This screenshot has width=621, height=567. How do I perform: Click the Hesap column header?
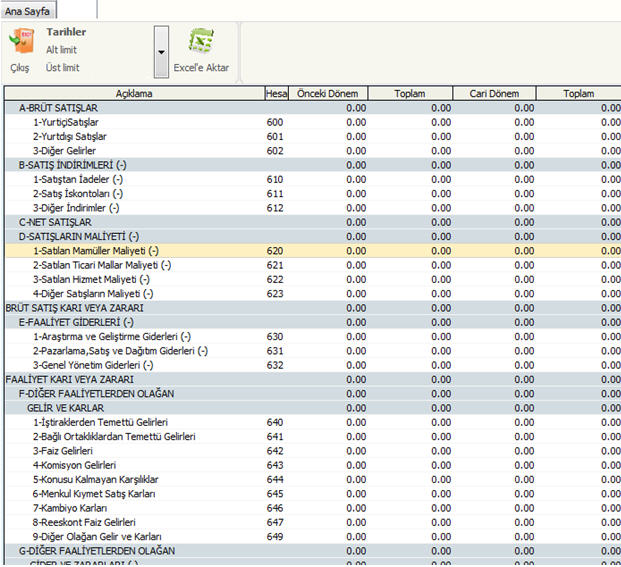[x=276, y=94]
